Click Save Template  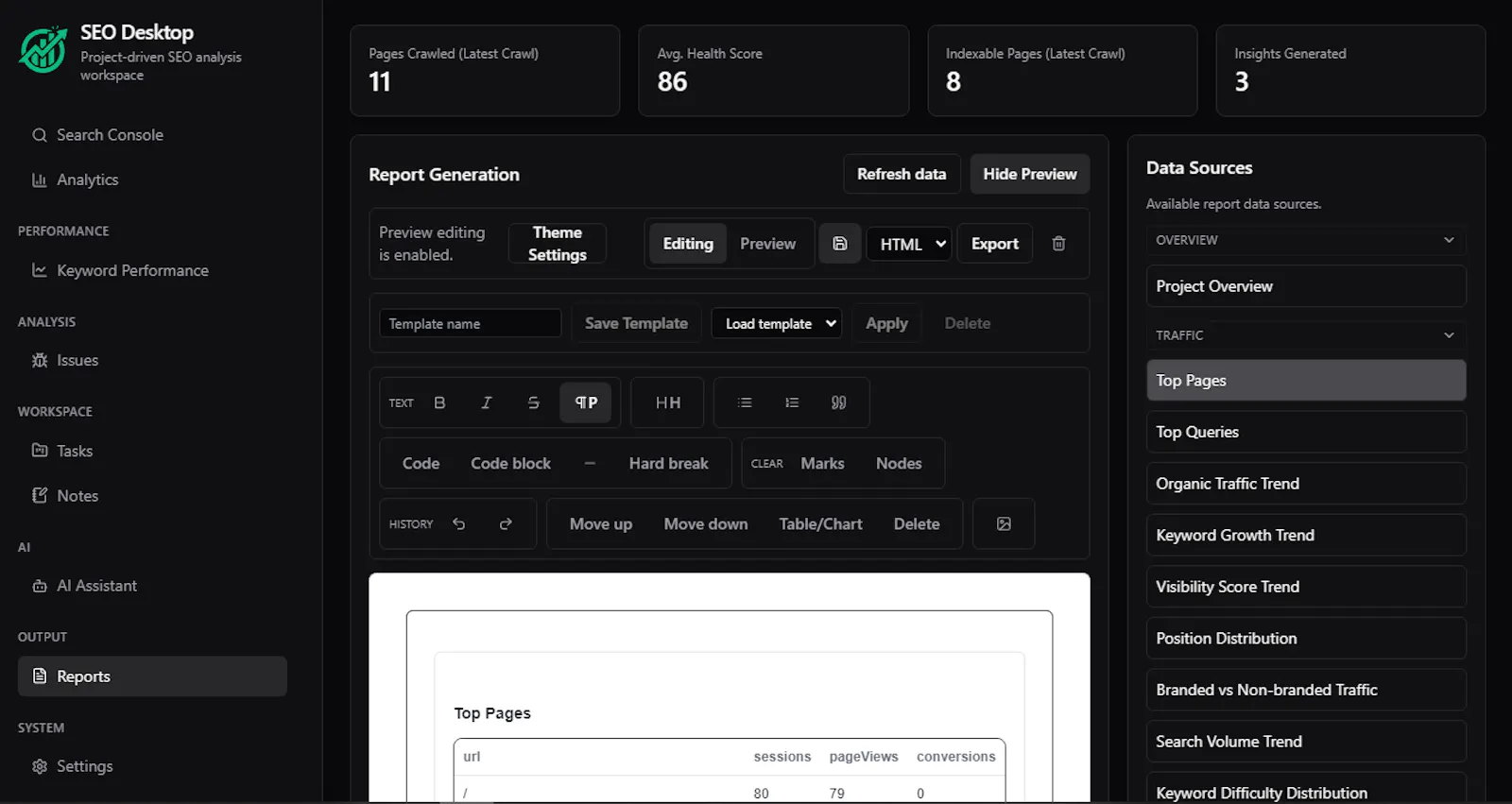point(636,323)
